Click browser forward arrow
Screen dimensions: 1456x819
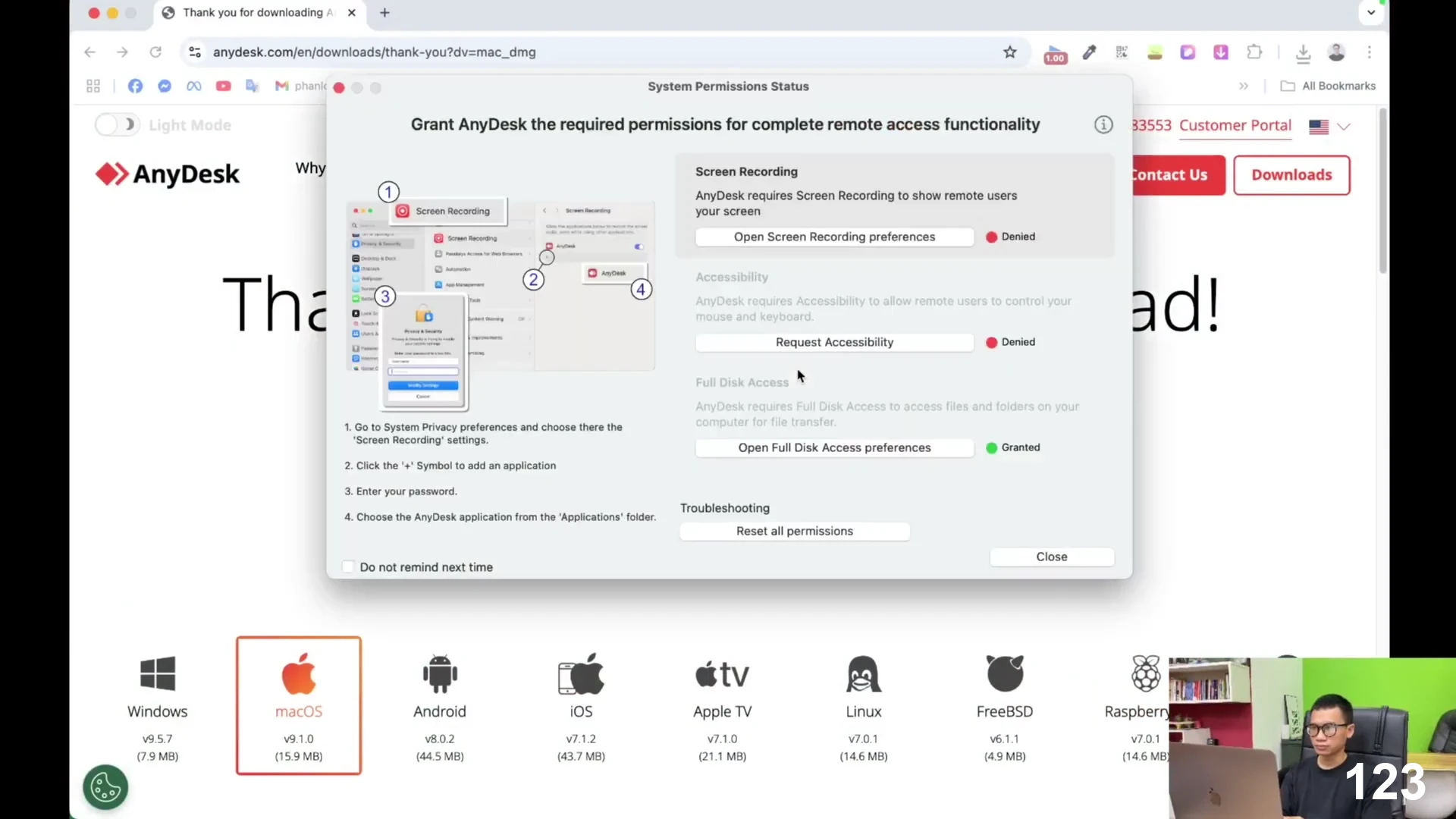pyautogui.click(x=122, y=52)
